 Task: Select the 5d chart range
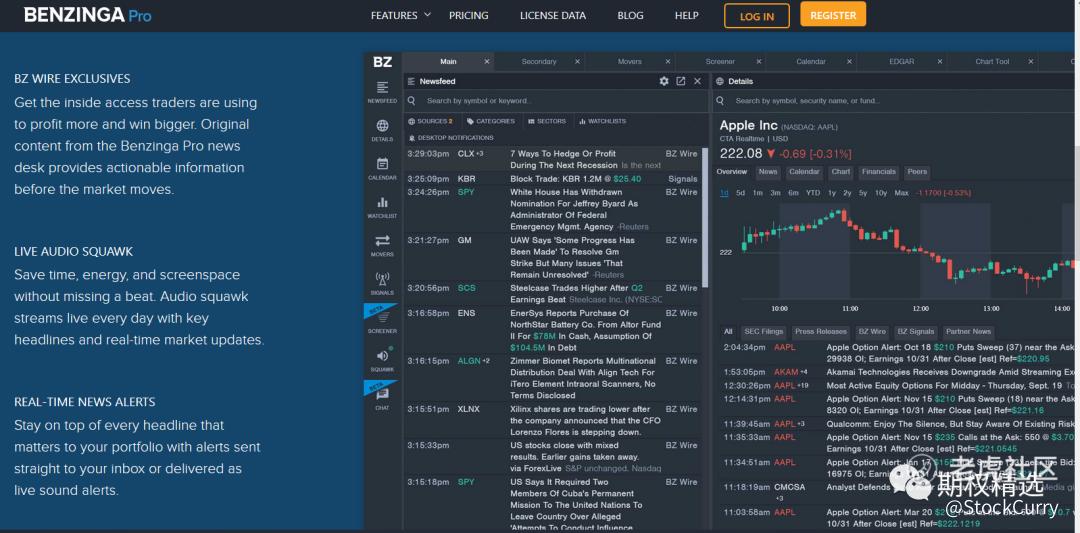coord(740,193)
